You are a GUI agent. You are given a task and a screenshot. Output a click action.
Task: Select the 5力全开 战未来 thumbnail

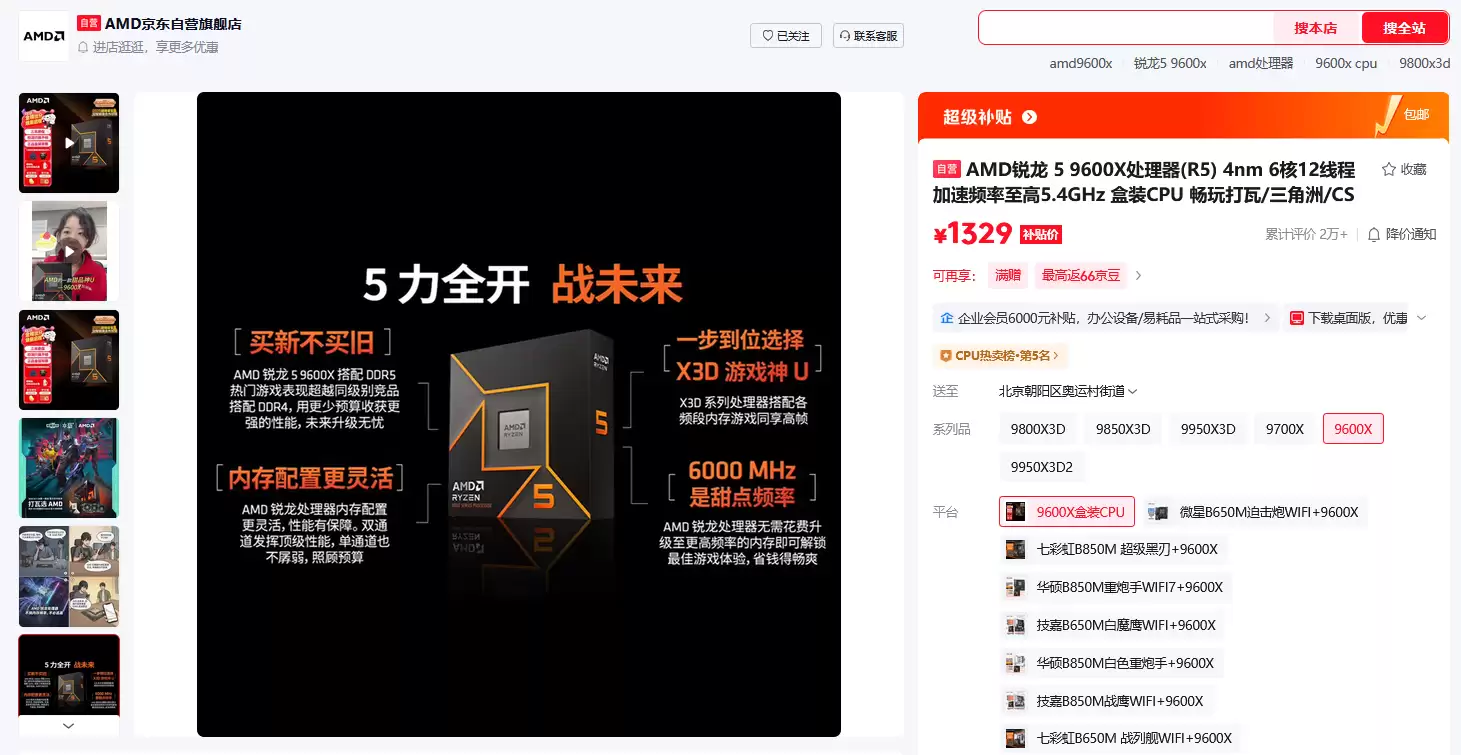(x=69, y=676)
